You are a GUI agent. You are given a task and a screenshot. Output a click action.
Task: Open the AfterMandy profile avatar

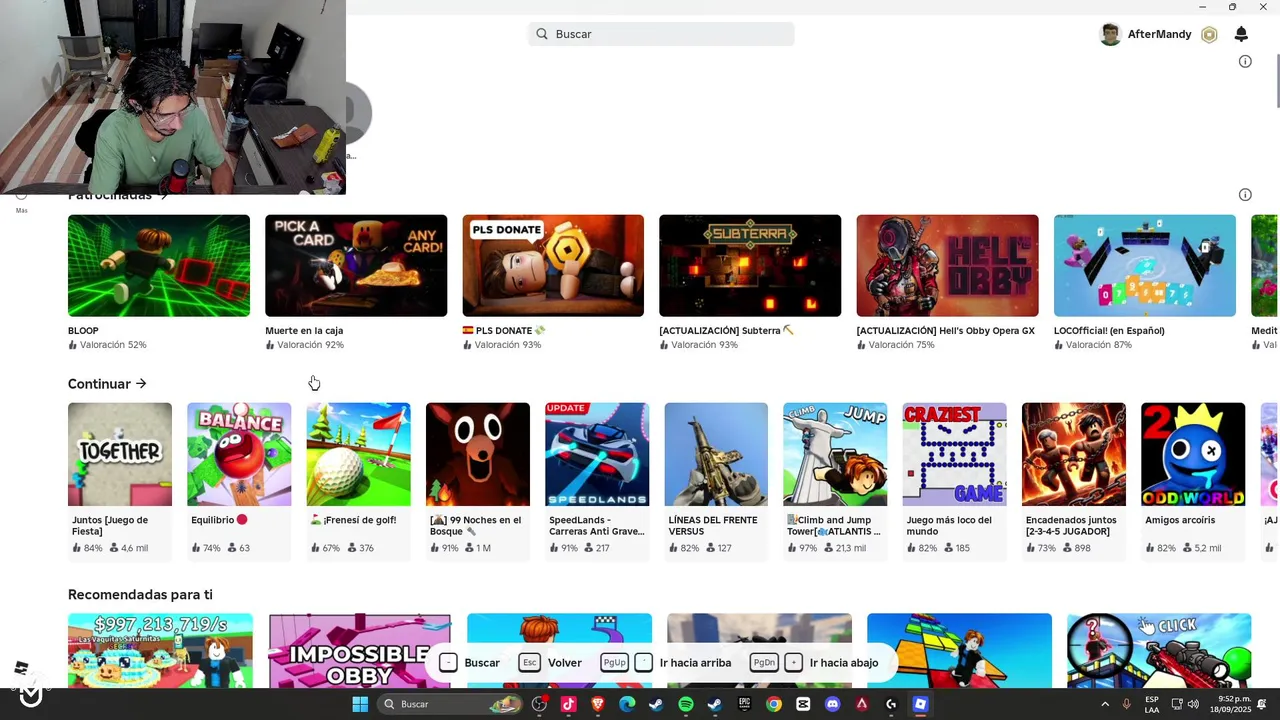[x=1110, y=34]
